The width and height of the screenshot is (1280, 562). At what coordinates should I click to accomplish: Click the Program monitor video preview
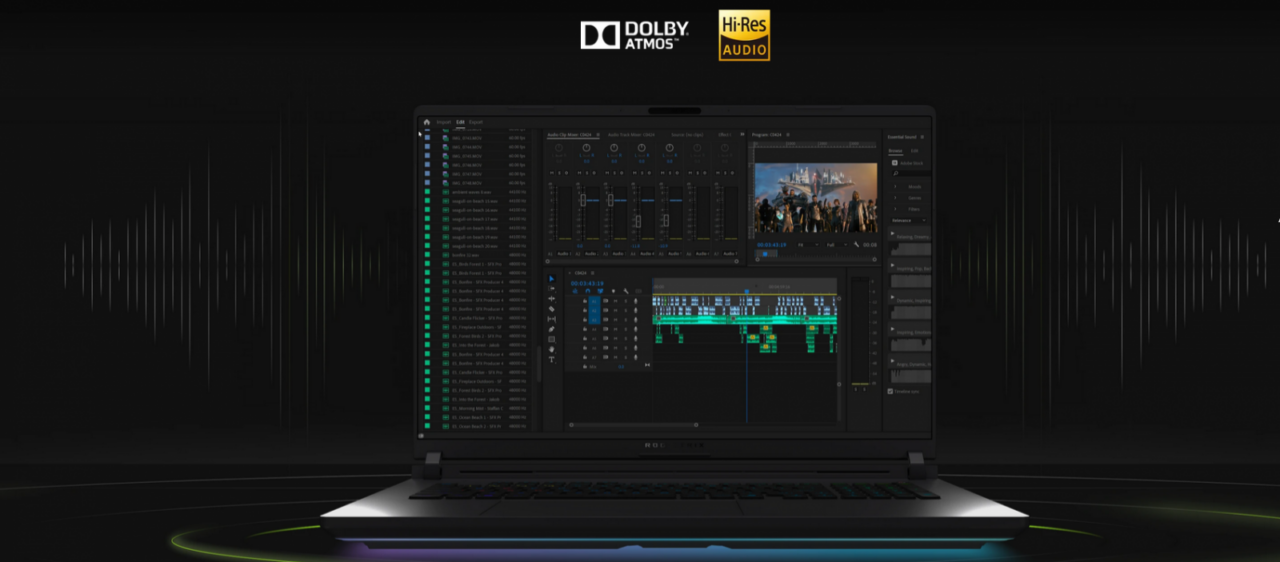pyautogui.click(x=815, y=198)
